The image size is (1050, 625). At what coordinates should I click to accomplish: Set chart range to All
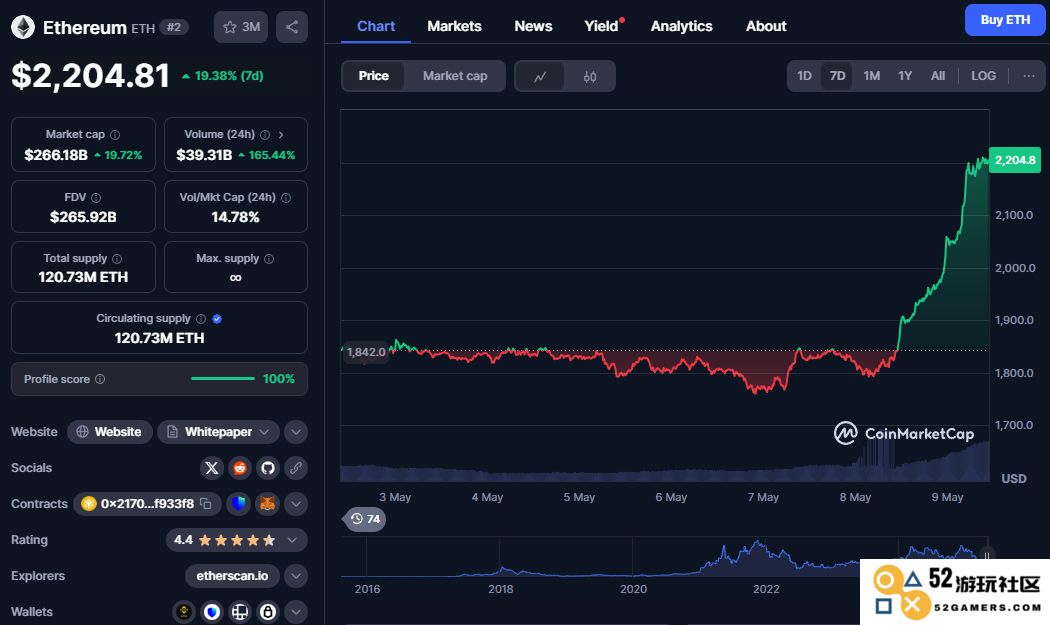(938, 76)
